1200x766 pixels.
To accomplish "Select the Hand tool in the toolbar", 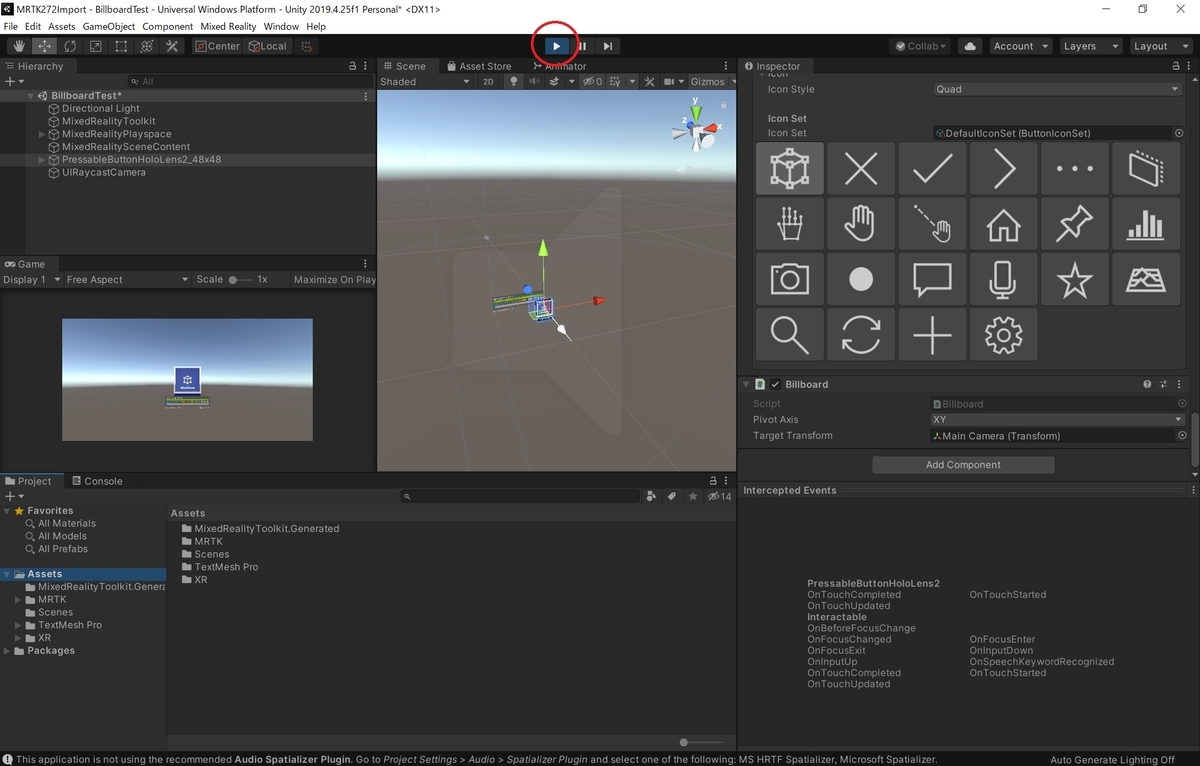I will click(19, 46).
